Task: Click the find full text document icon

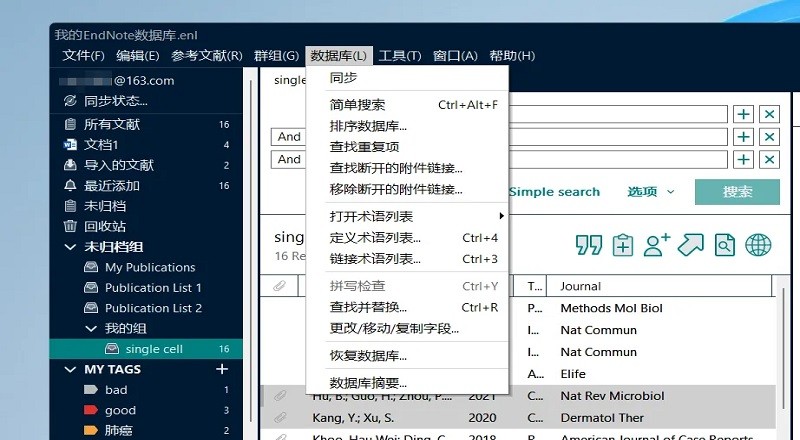Action: click(x=724, y=245)
